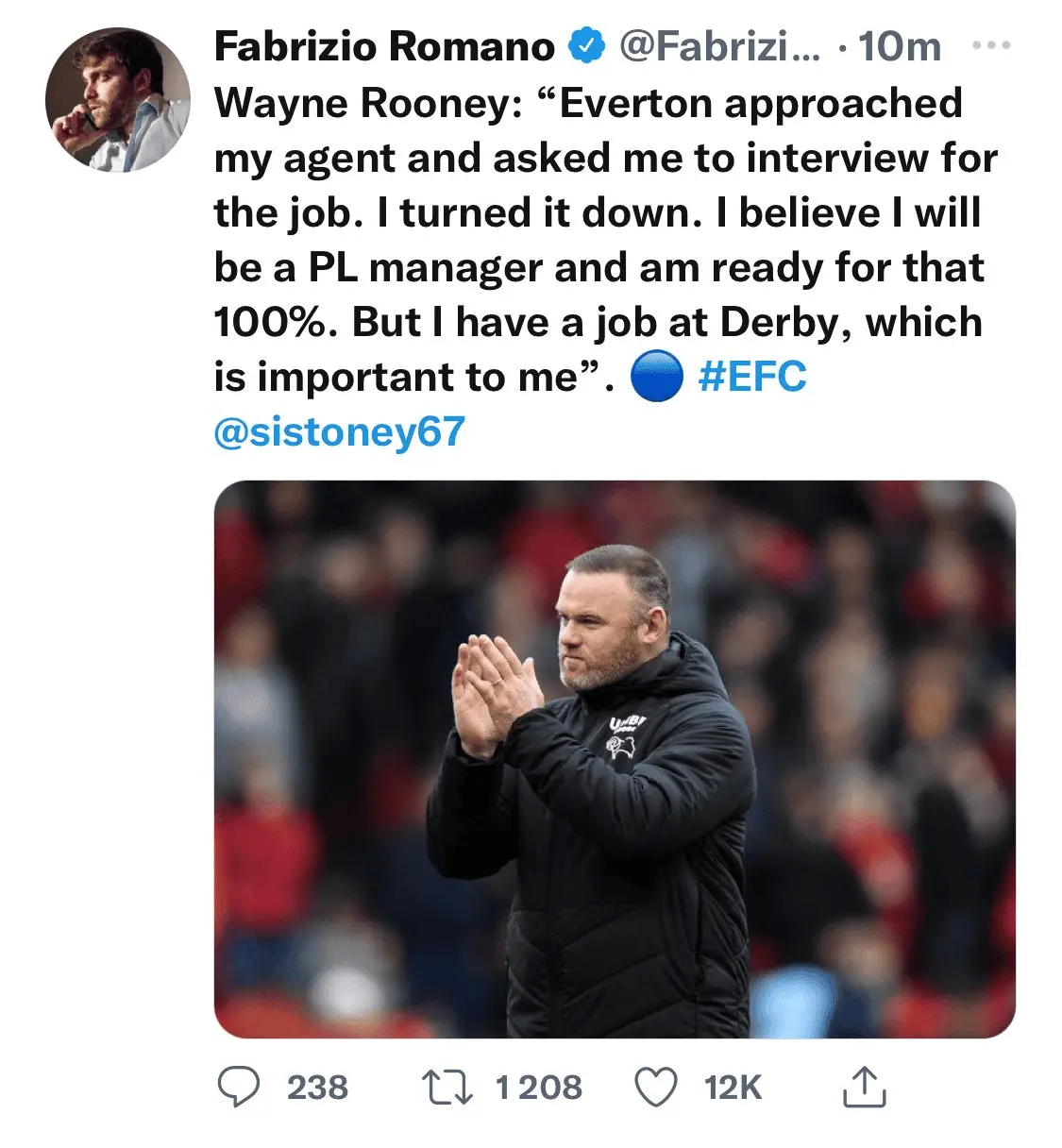
Task: Like the tweet with the heart icon
Action: [655, 1087]
